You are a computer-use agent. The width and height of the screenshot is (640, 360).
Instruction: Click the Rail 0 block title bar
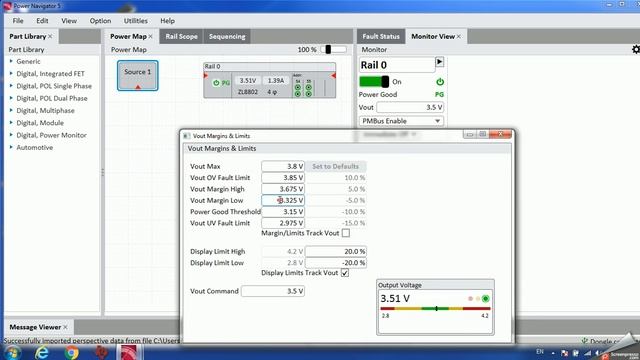coord(269,66)
